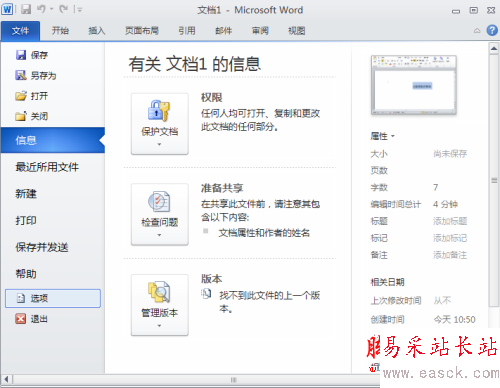Click the 4 分钟 editing time value

445,204
